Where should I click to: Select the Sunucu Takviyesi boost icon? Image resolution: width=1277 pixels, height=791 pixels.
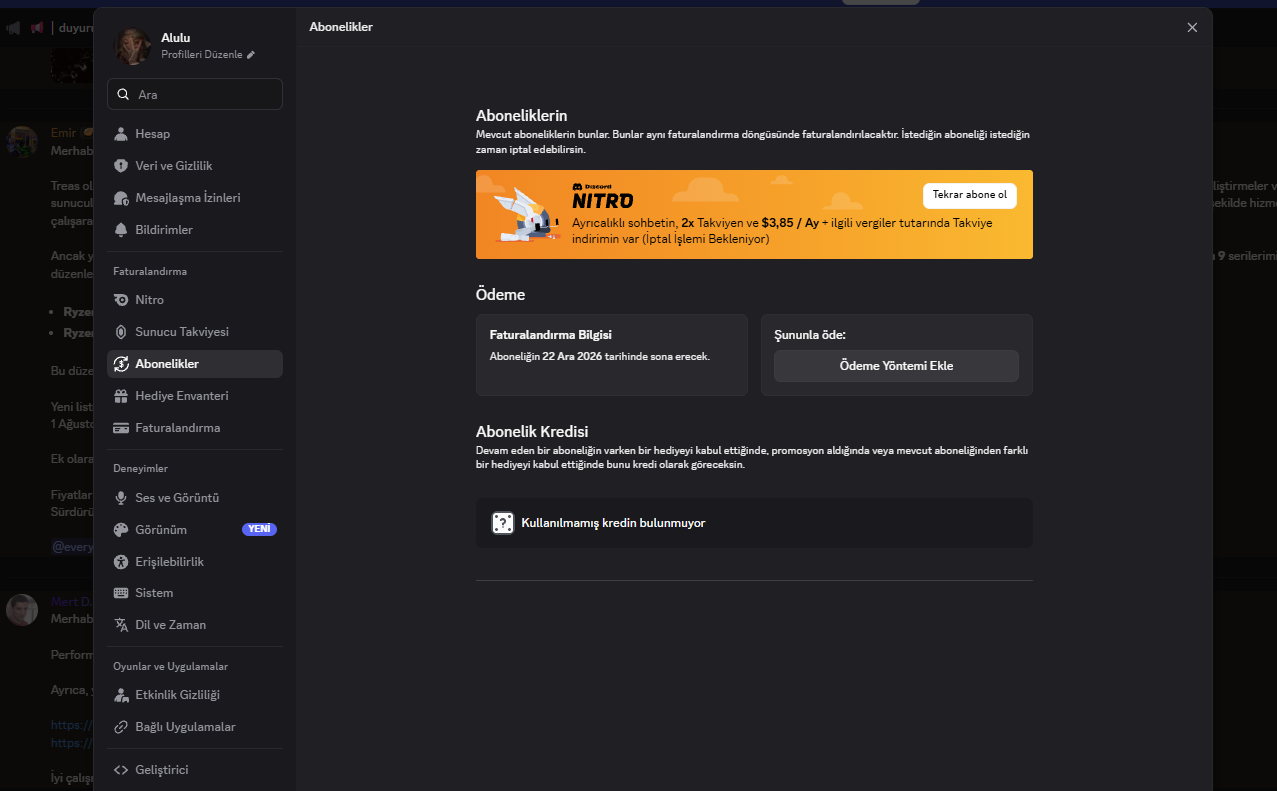point(121,332)
